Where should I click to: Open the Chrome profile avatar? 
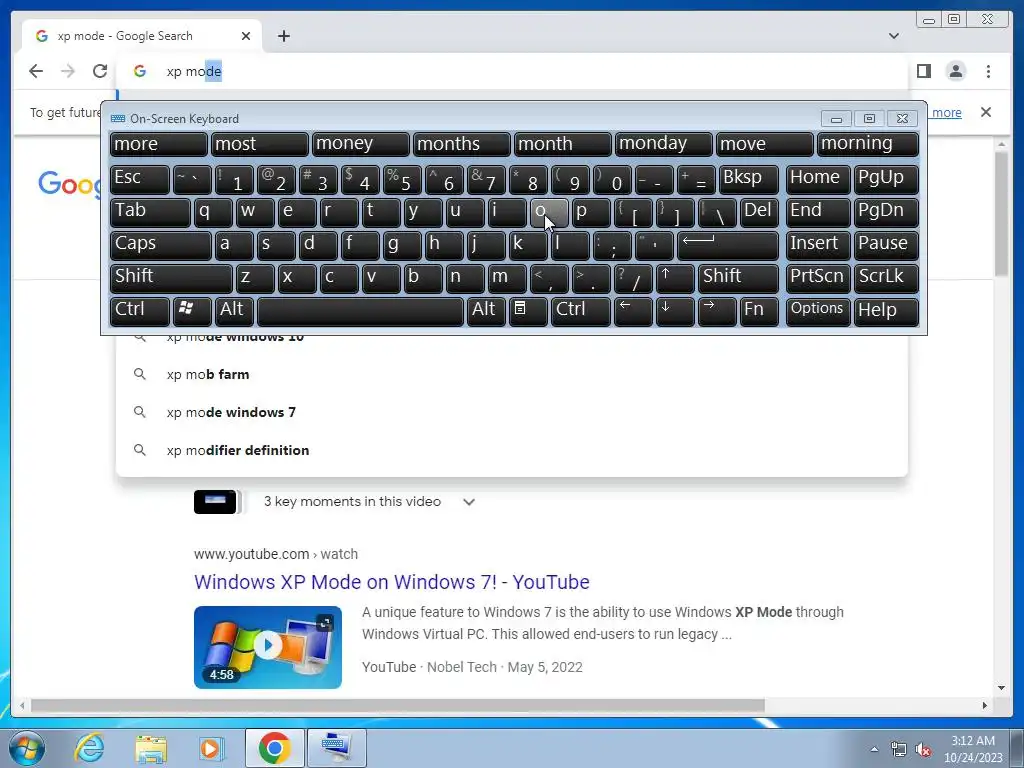(955, 71)
